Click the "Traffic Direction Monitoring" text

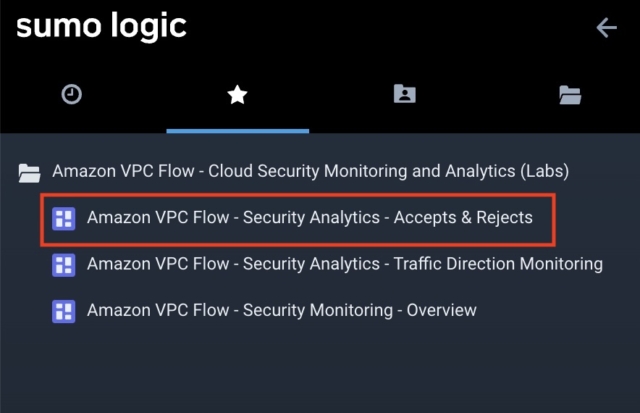tap(498, 264)
